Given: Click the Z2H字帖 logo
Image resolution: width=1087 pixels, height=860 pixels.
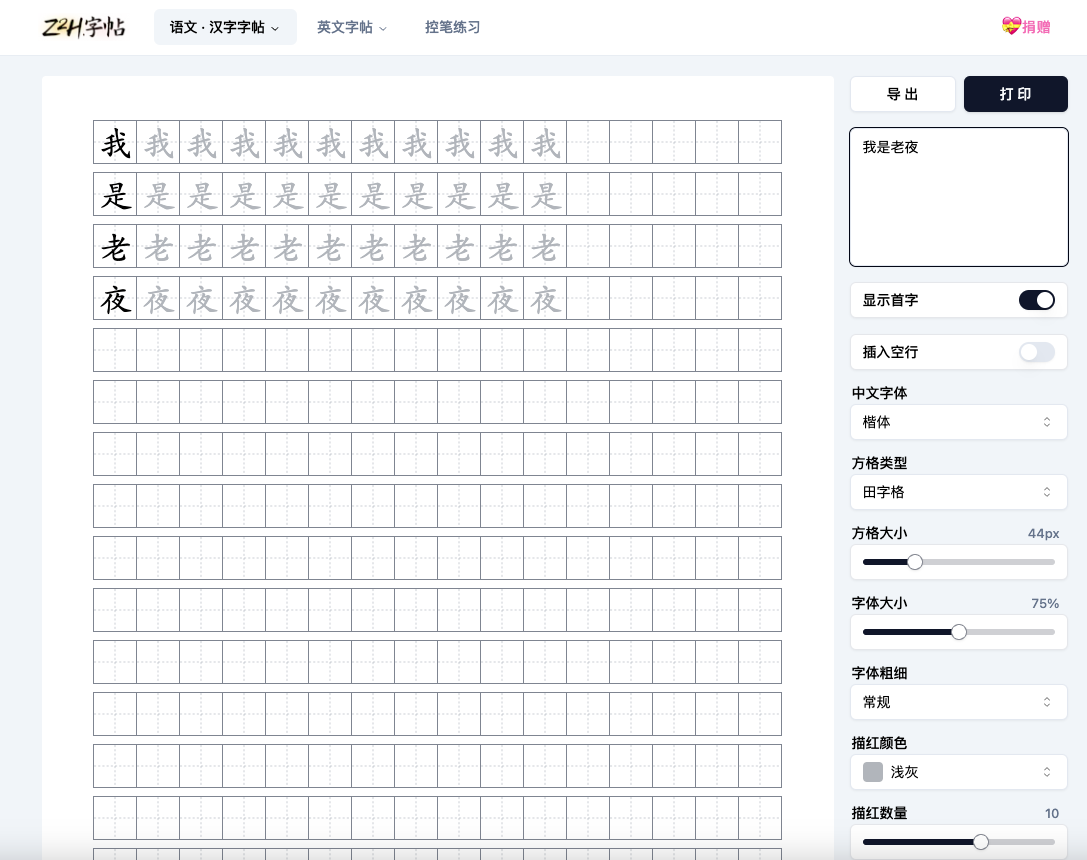Looking at the screenshot, I should [x=84, y=27].
